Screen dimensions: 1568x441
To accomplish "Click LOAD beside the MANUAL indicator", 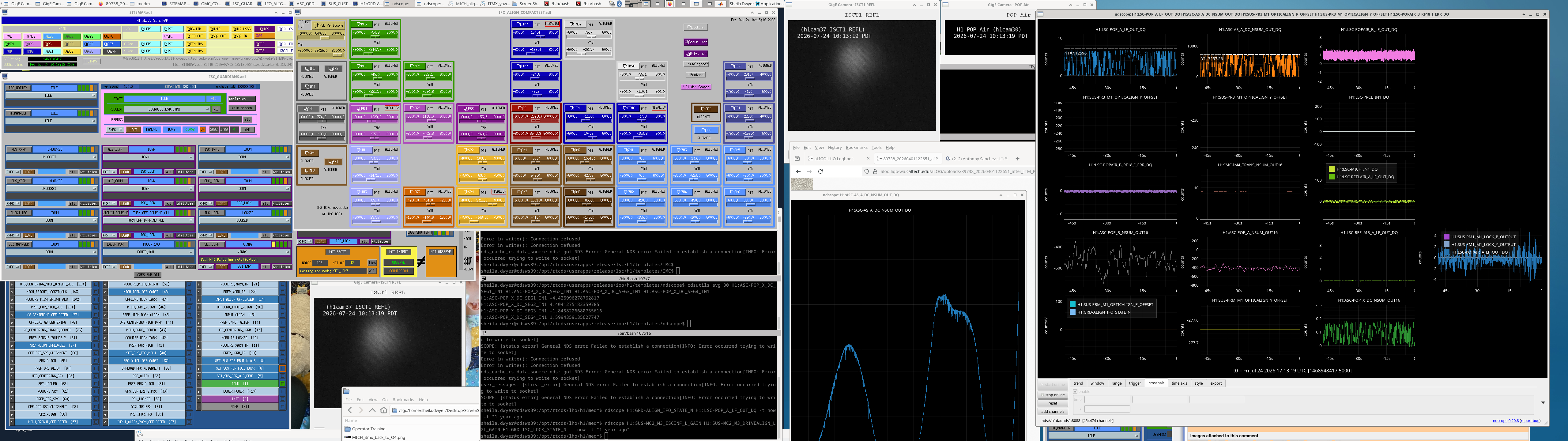I will (133, 130).
